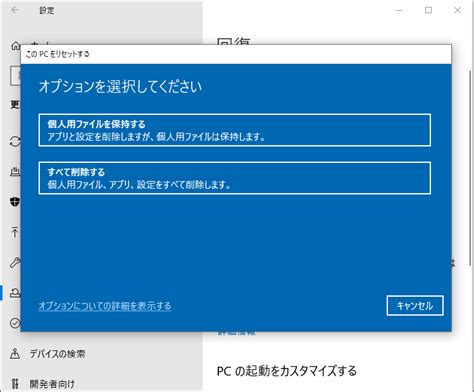
Task: Close the 設定 window
Action: coord(458,10)
